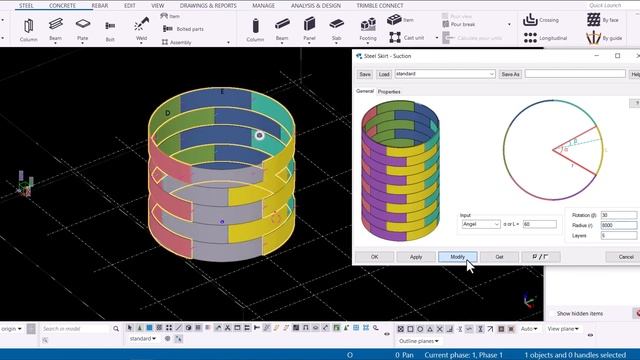Choose the concrete Slab tool

click(336, 29)
